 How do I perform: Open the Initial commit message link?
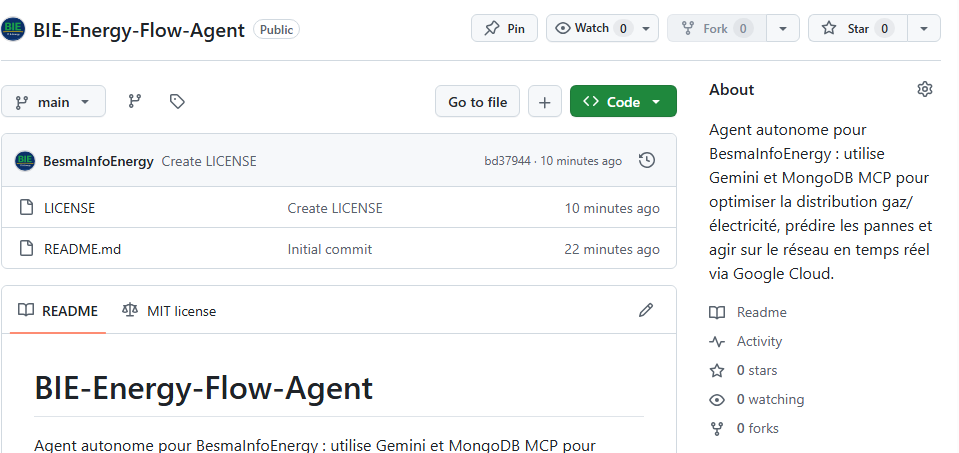(x=330, y=249)
